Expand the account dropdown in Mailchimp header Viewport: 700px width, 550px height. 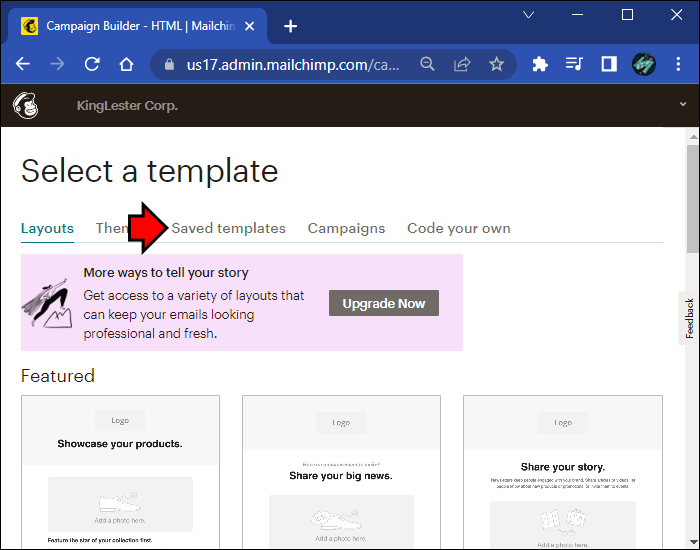click(x=683, y=105)
